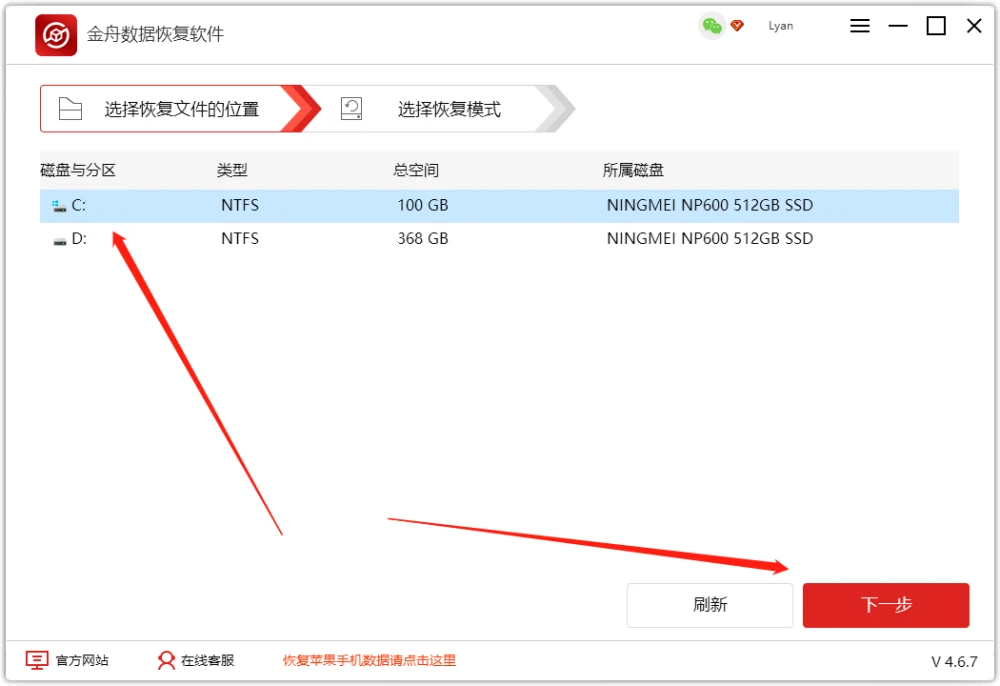Select the C: drive row
1000x686 pixels.
499,205
